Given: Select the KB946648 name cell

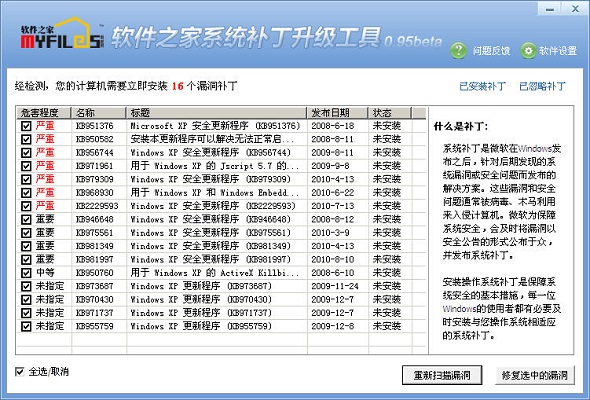Looking at the screenshot, I should [x=94, y=219].
